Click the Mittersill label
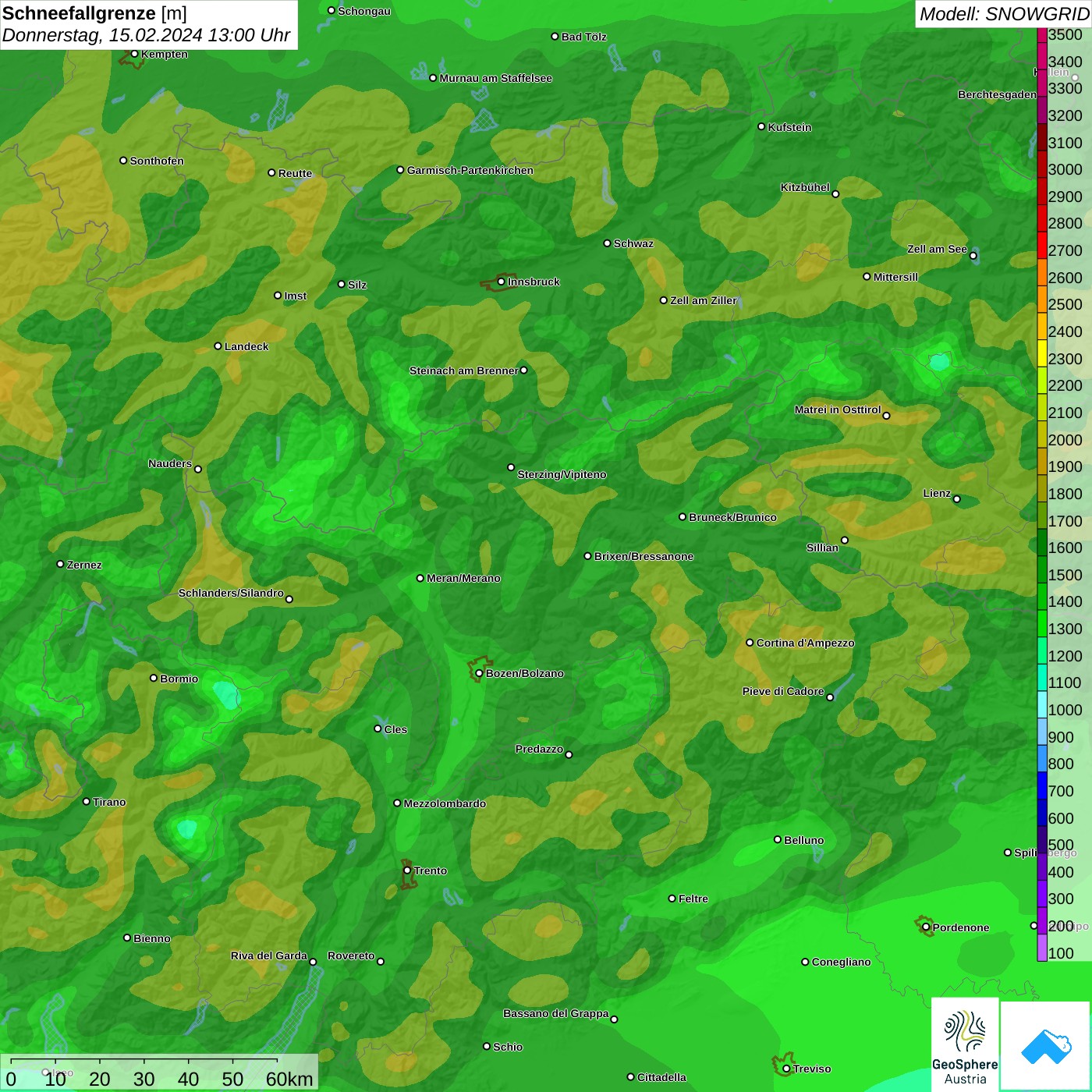Viewport: 1092px width, 1092px height. (895, 277)
